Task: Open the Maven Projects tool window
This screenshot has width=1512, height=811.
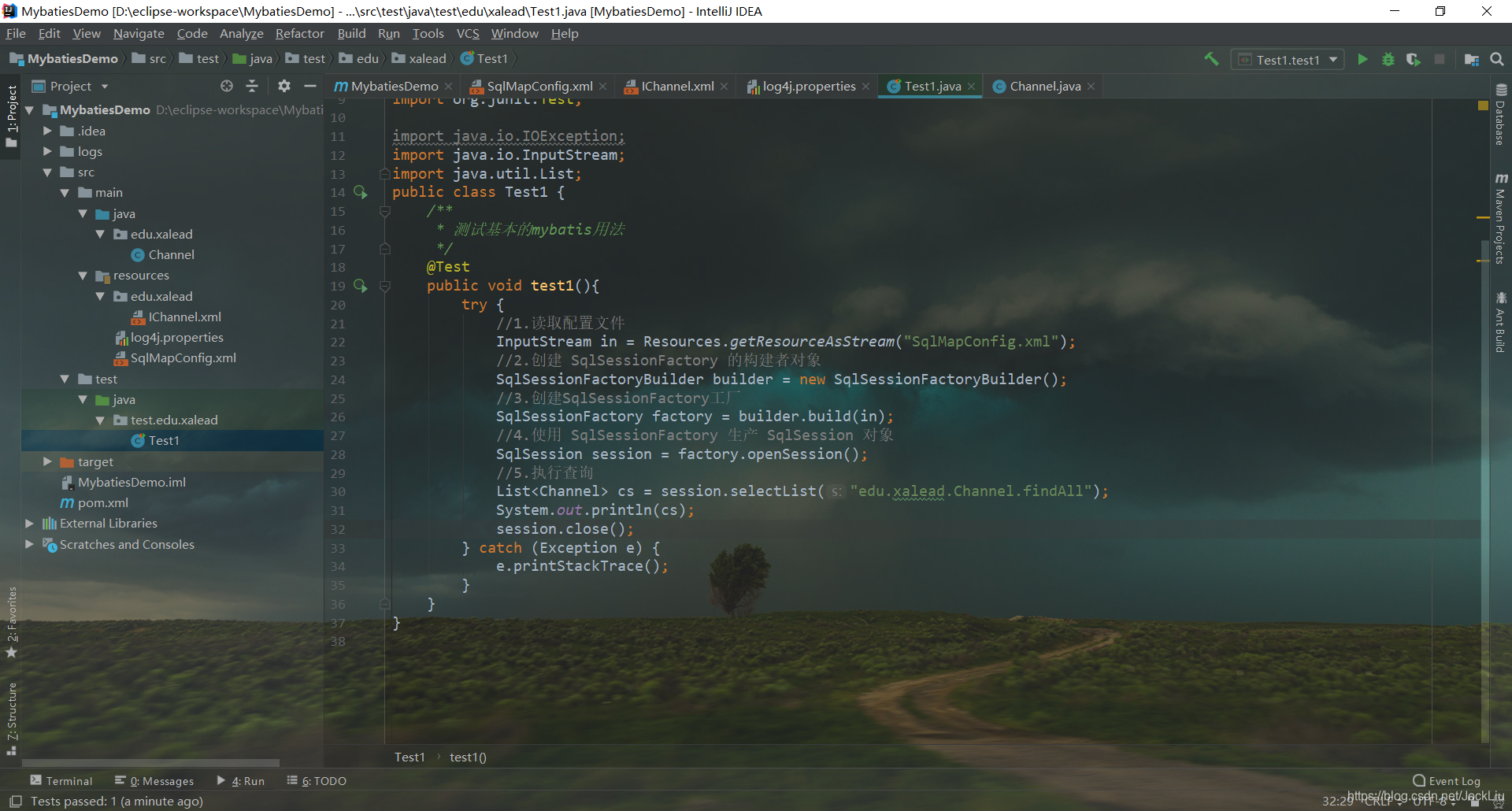Action: [x=1501, y=218]
